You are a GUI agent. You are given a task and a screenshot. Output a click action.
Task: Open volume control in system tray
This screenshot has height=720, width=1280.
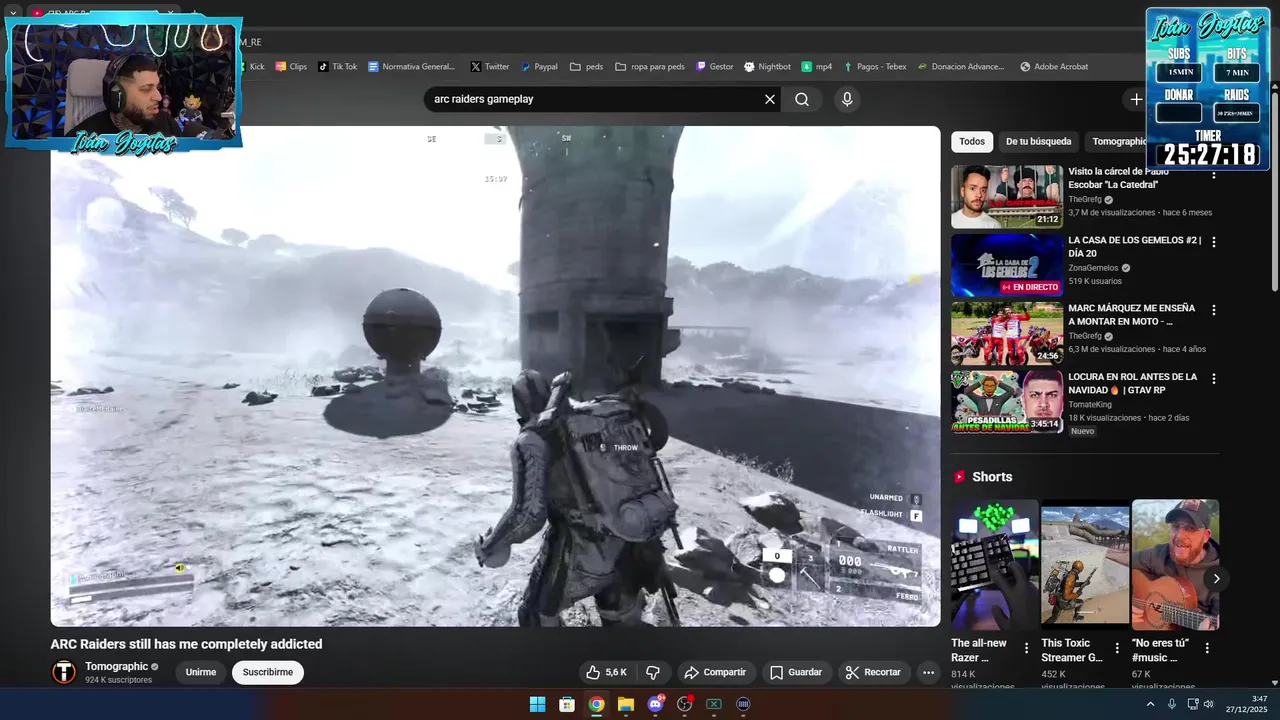coord(1209,704)
